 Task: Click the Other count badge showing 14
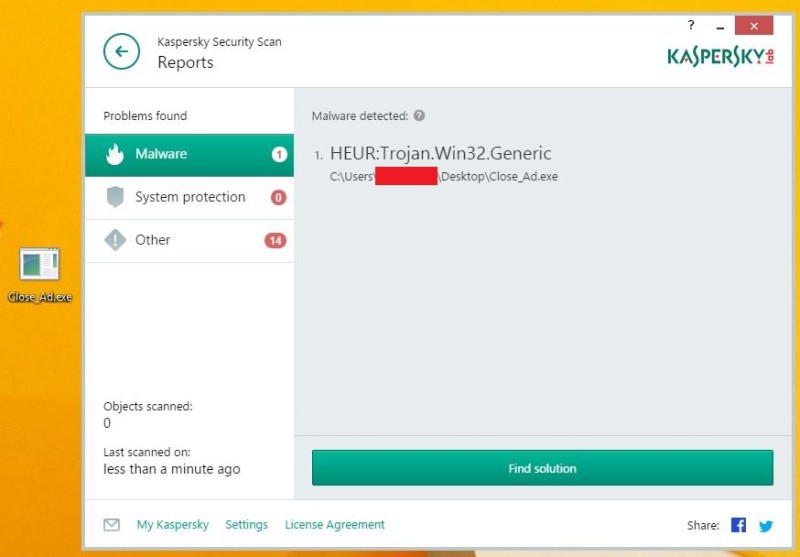point(275,240)
